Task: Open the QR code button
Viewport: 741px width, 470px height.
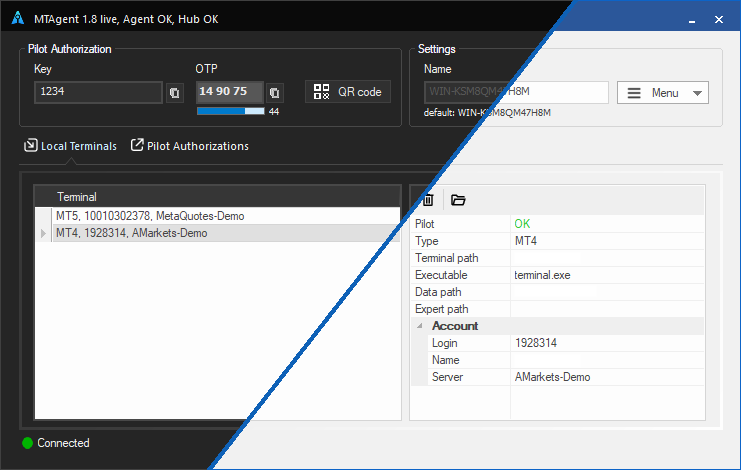Action: 348,92
